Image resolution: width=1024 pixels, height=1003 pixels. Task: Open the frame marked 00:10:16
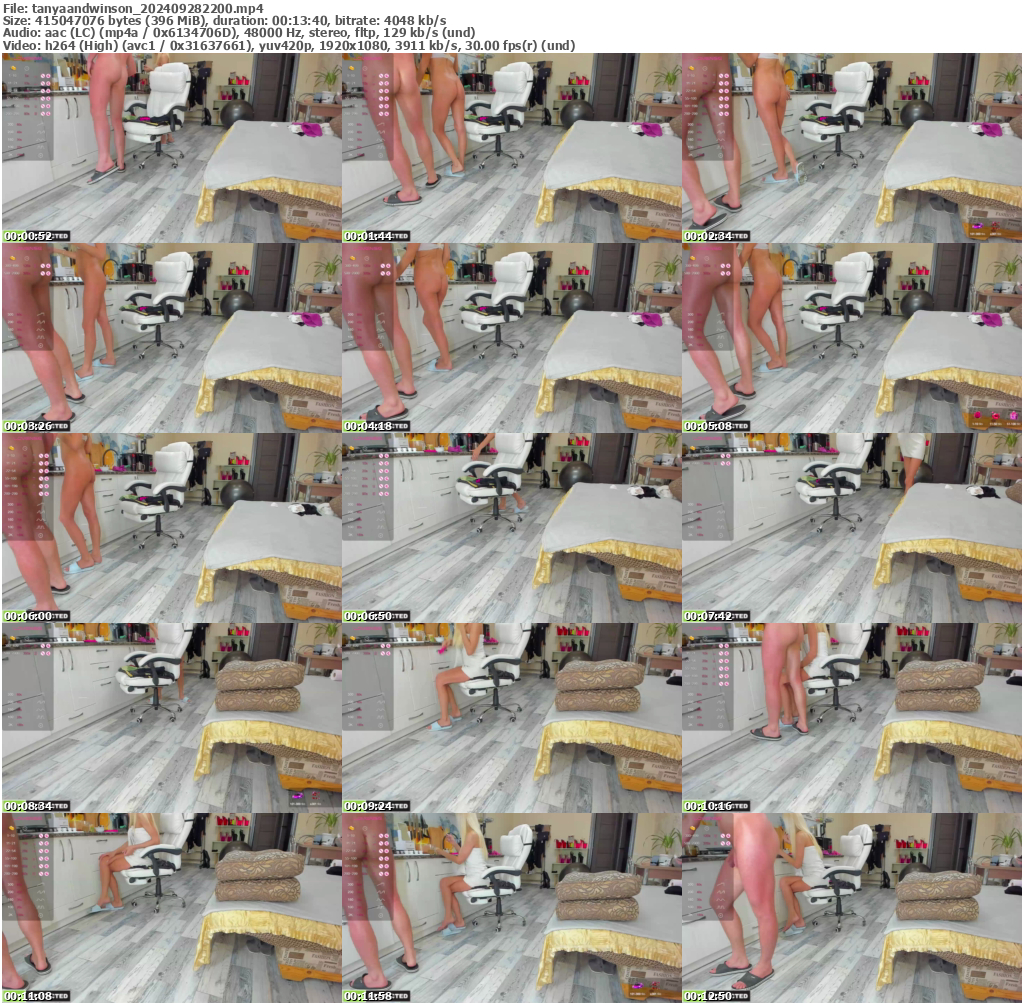(x=852, y=718)
